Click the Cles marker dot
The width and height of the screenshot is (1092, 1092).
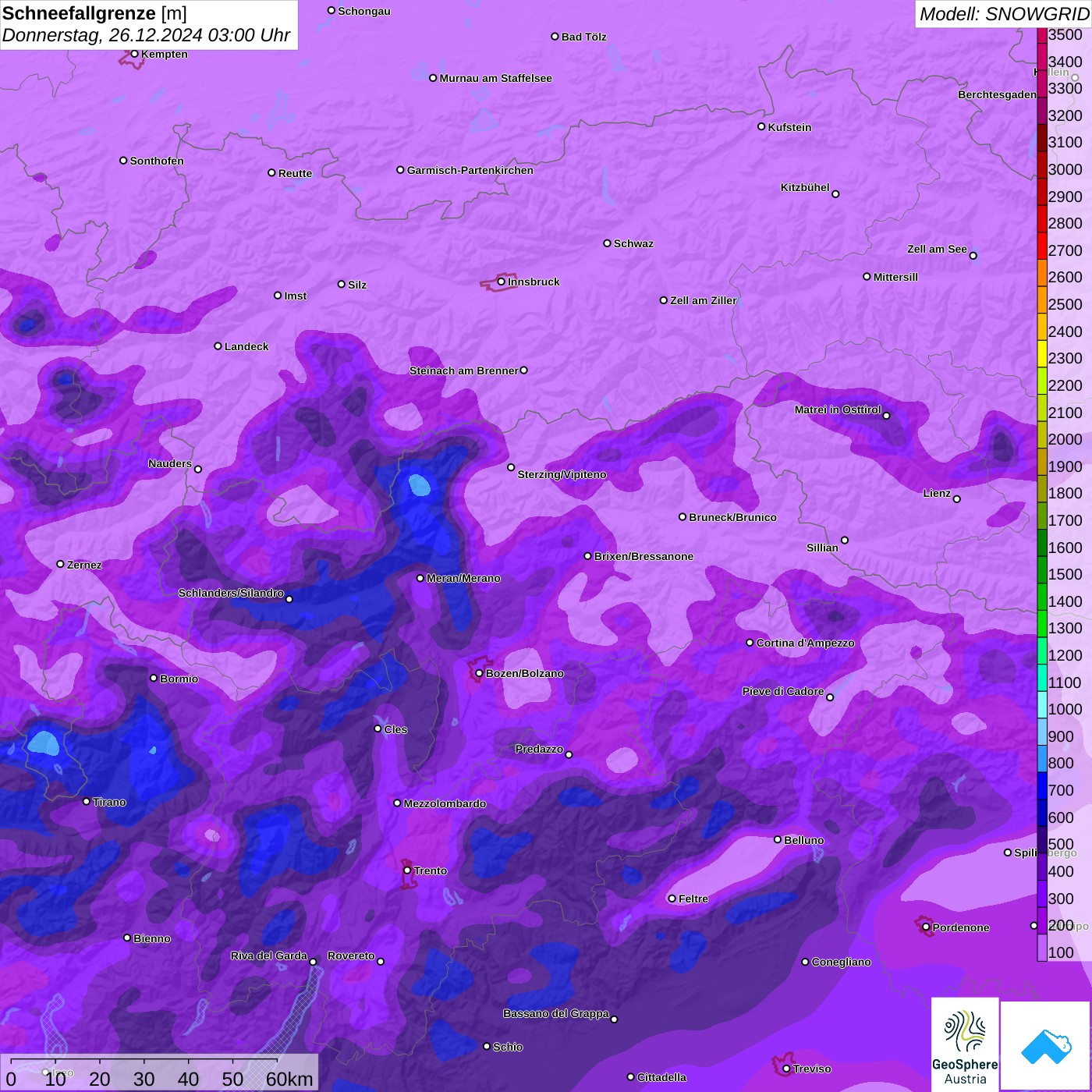coord(378,729)
